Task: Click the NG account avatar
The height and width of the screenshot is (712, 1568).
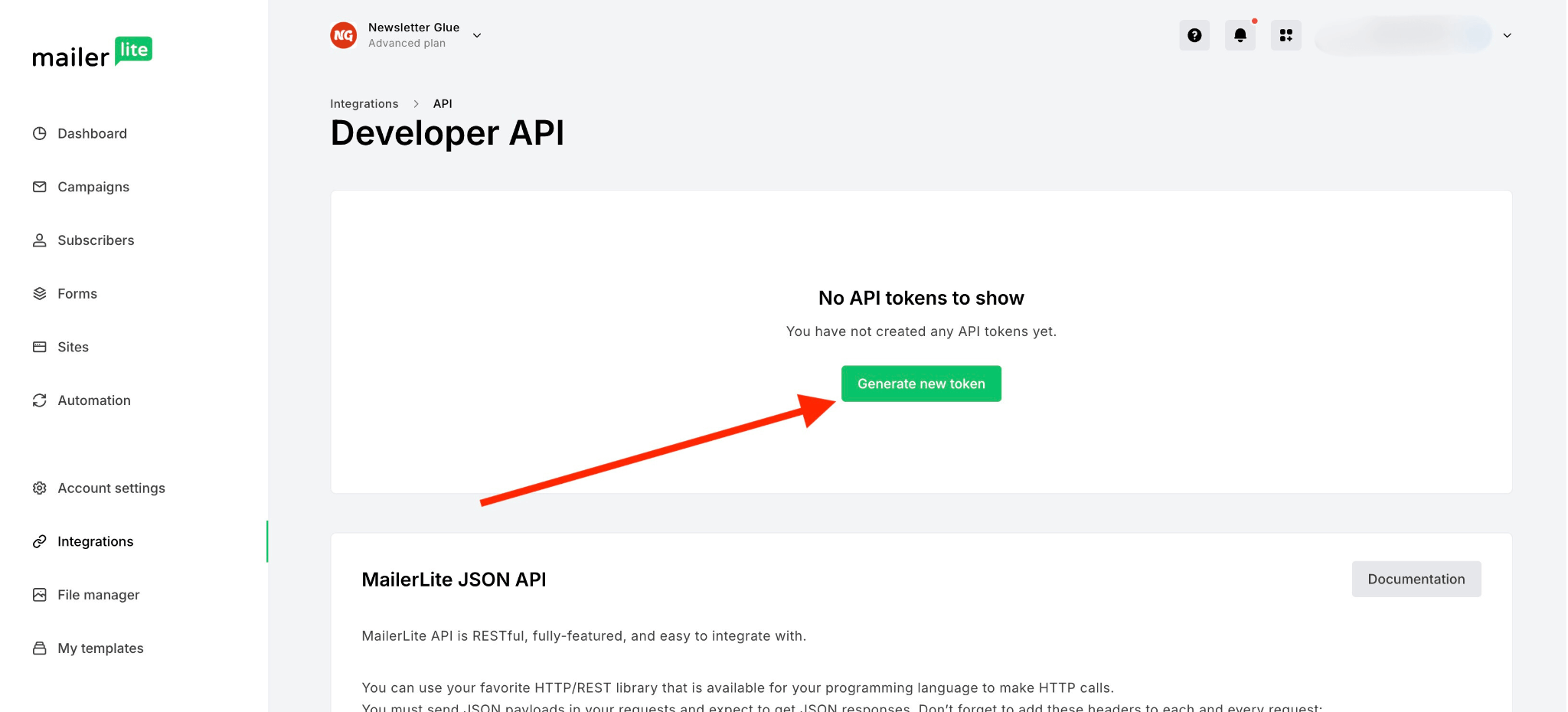Action: pyautogui.click(x=344, y=35)
